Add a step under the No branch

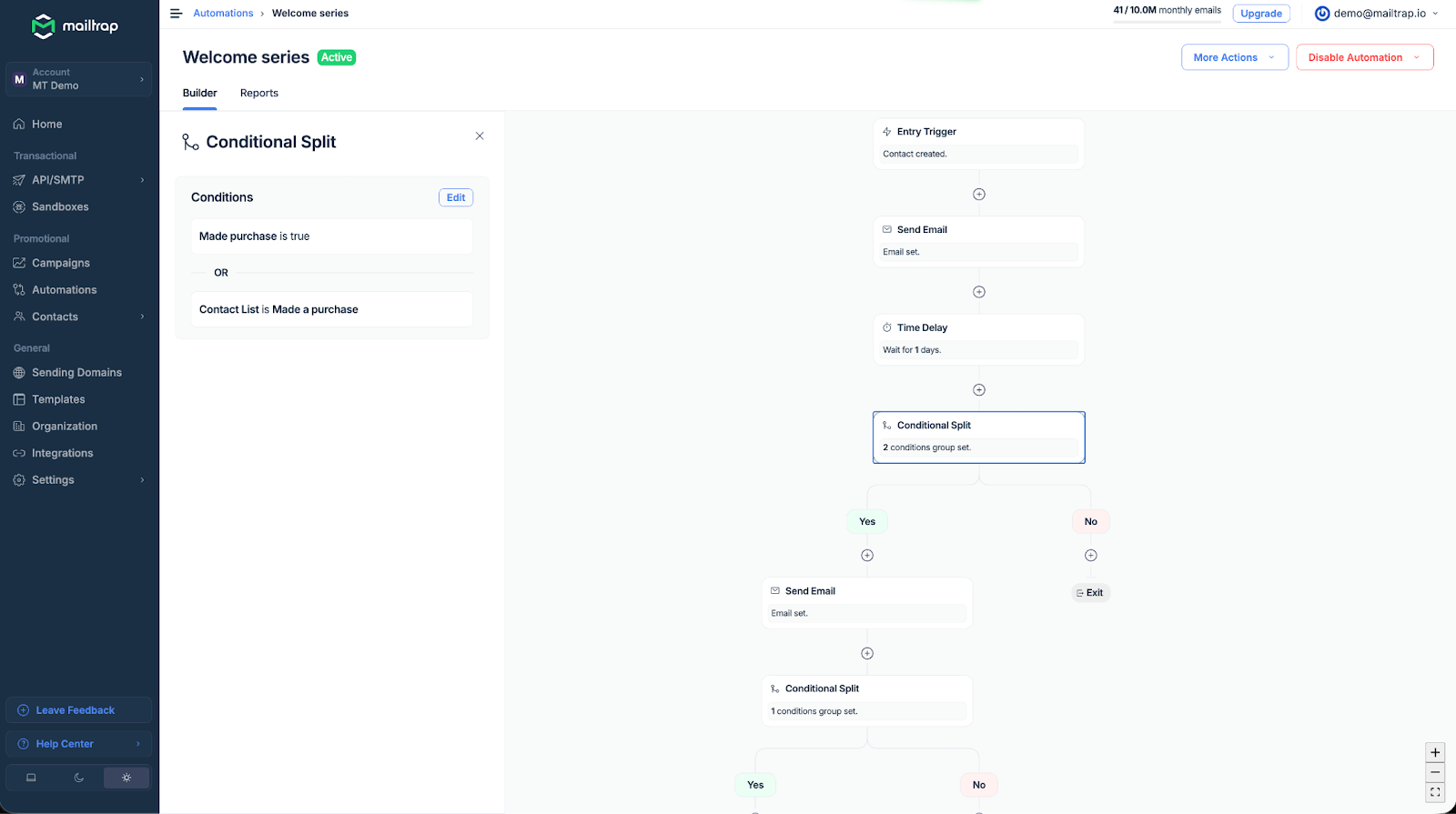(1091, 556)
